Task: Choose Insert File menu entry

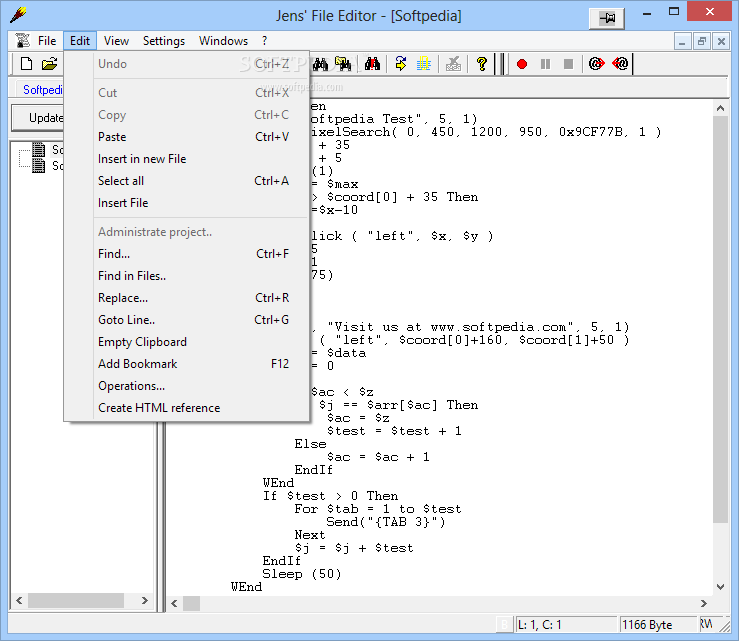Action: 187,203
